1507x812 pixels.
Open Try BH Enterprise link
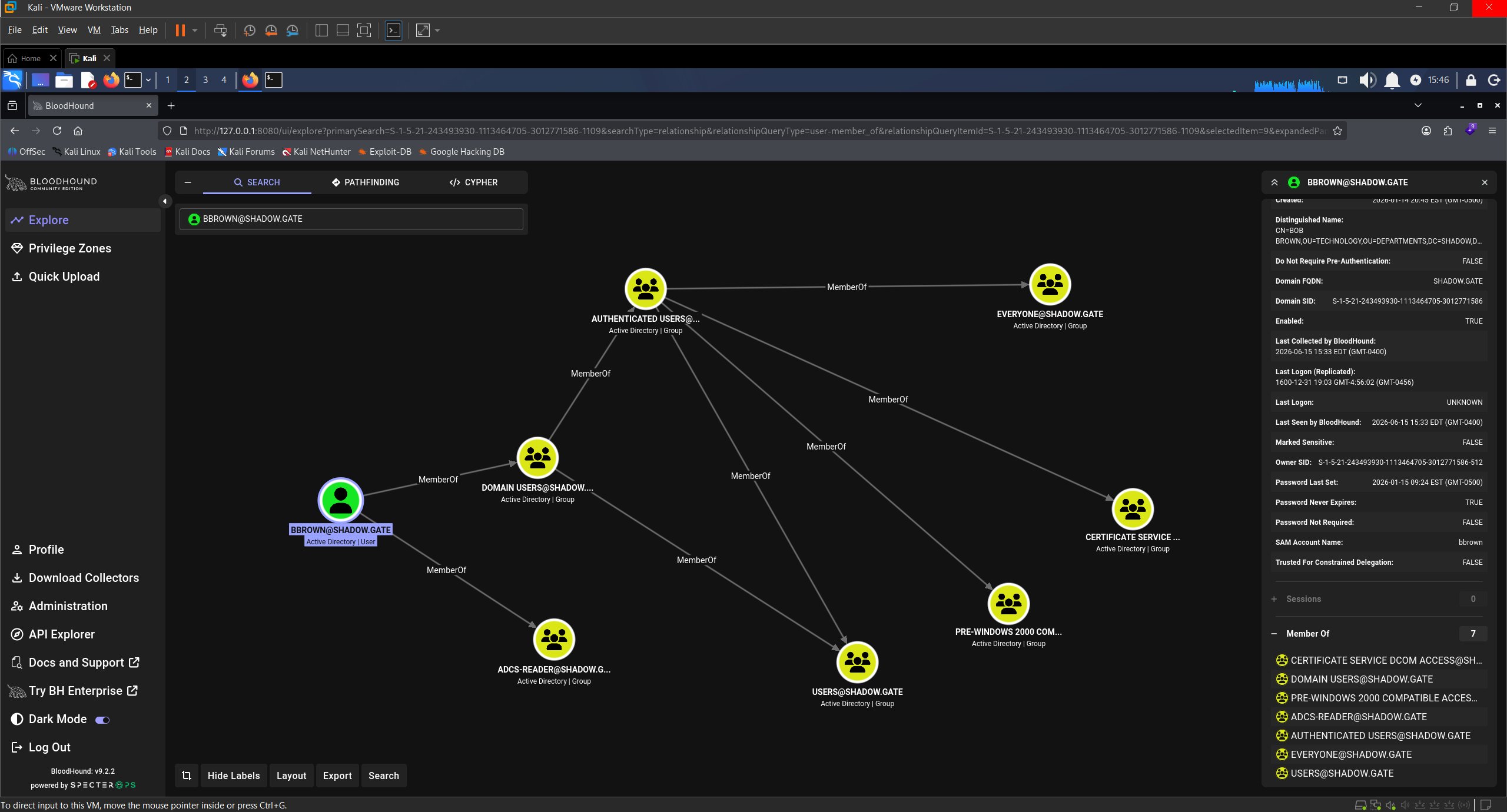click(83, 691)
